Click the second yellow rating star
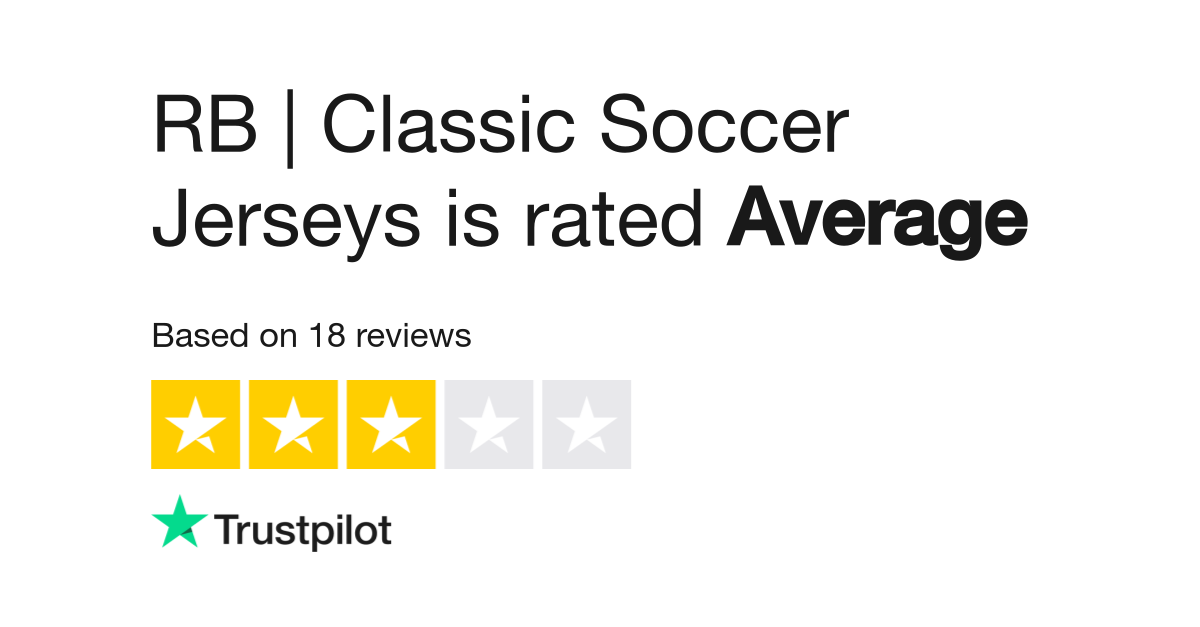 coord(293,424)
